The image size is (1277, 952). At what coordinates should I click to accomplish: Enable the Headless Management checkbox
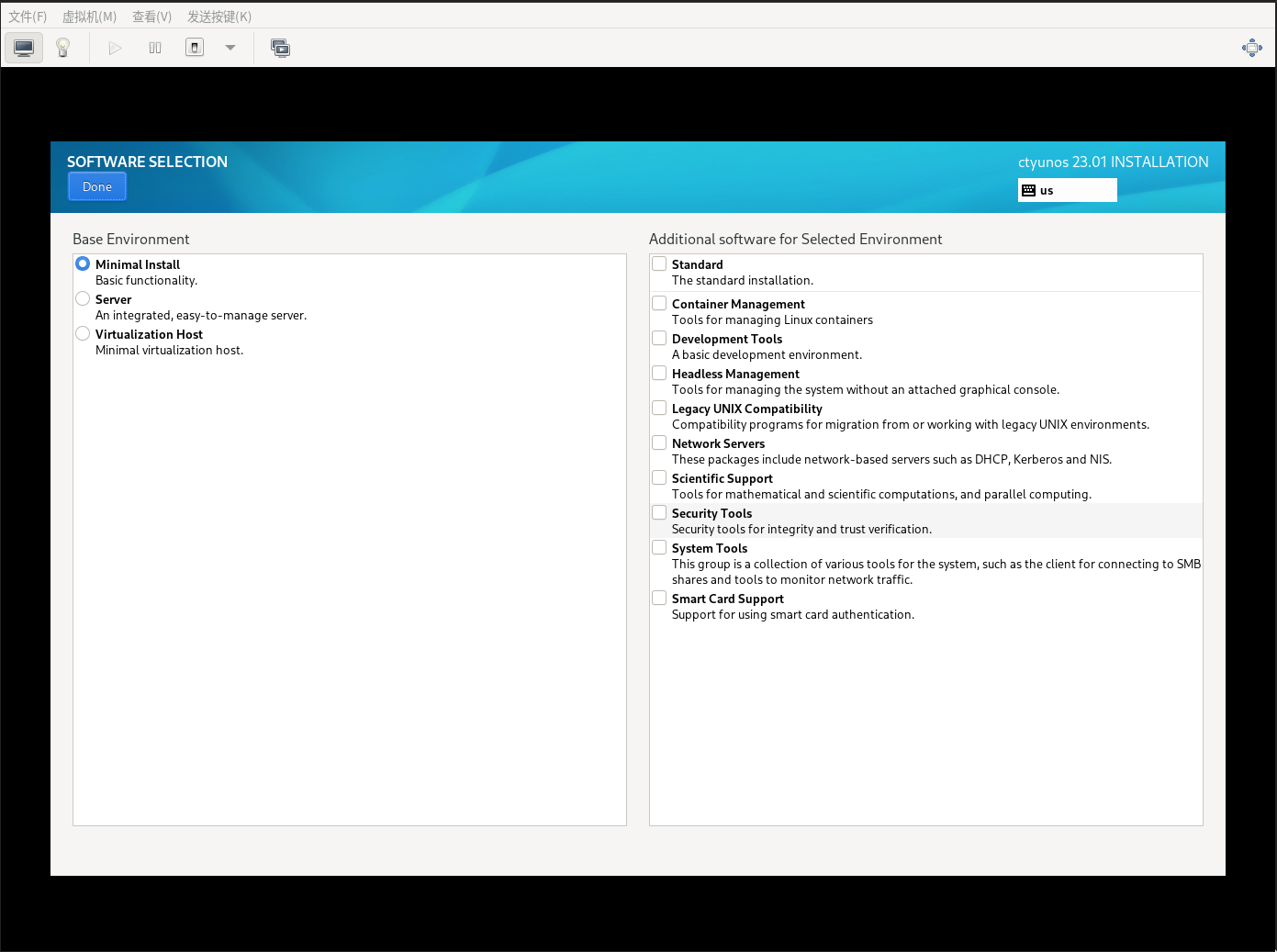coord(659,373)
